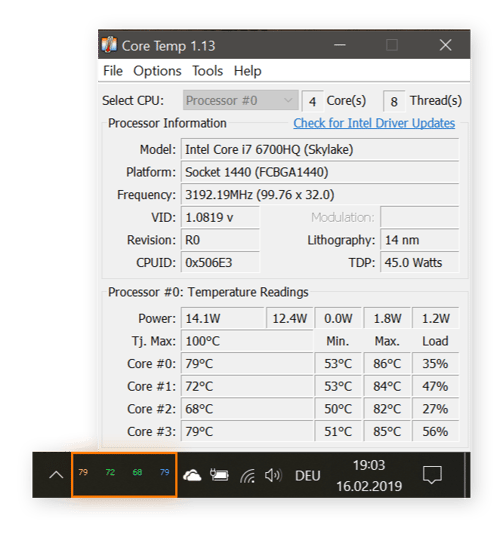Click the CPUID value 0x506E3
This screenshot has height=534, width=500.
220,263
